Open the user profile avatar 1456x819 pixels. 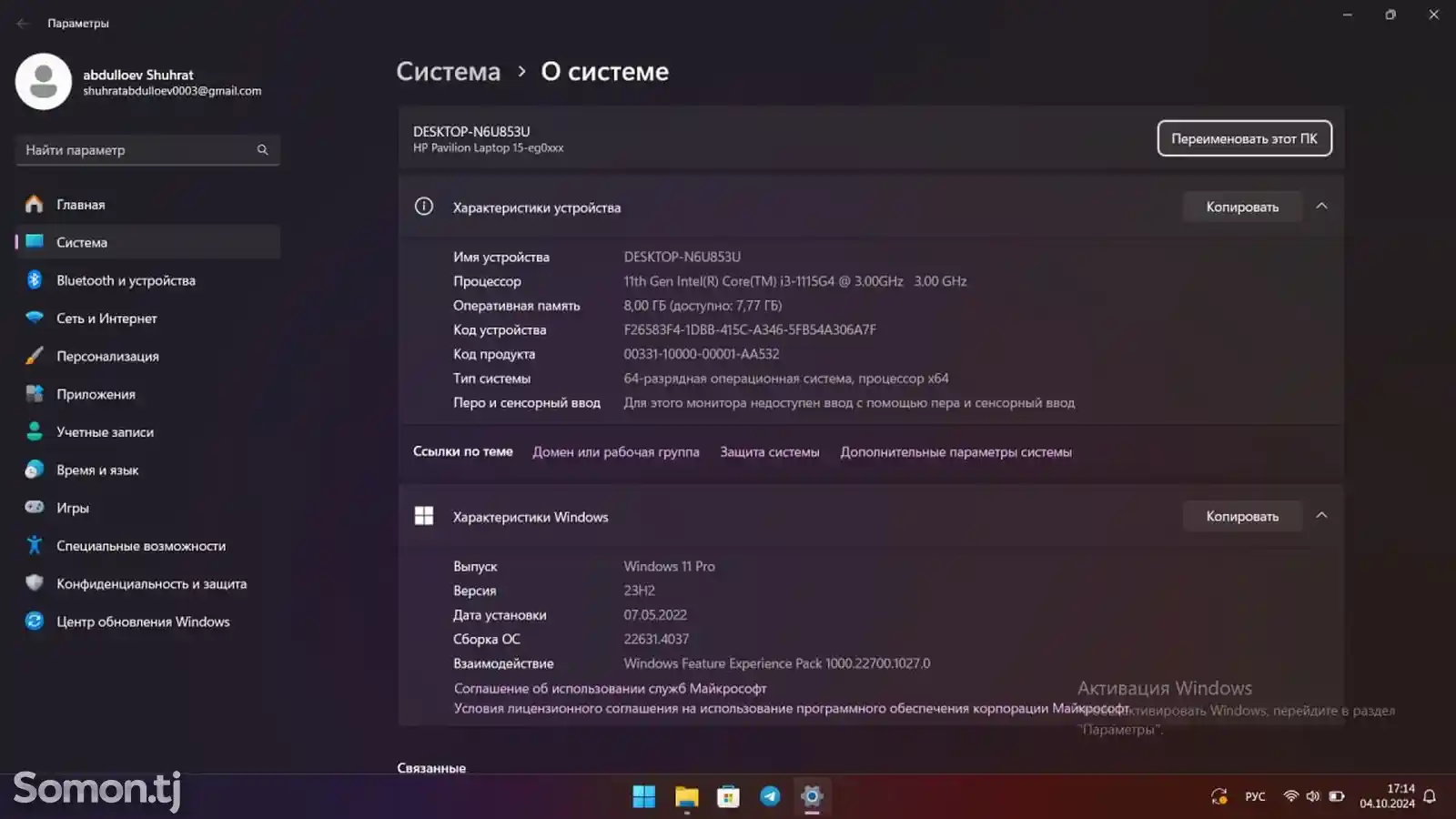click(x=43, y=82)
